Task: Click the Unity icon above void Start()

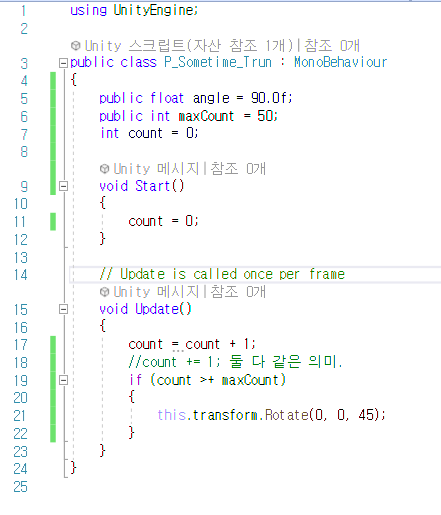Action: point(104,169)
